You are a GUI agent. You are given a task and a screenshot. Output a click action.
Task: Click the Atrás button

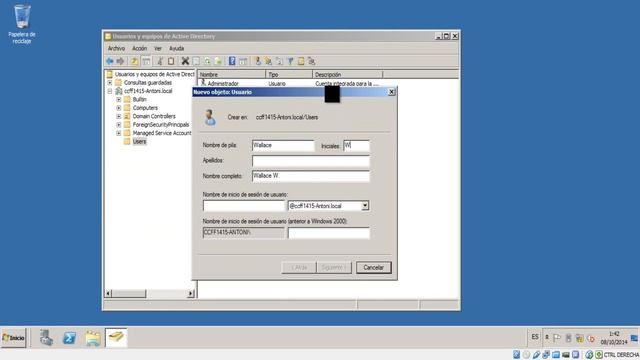tap(299, 267)
